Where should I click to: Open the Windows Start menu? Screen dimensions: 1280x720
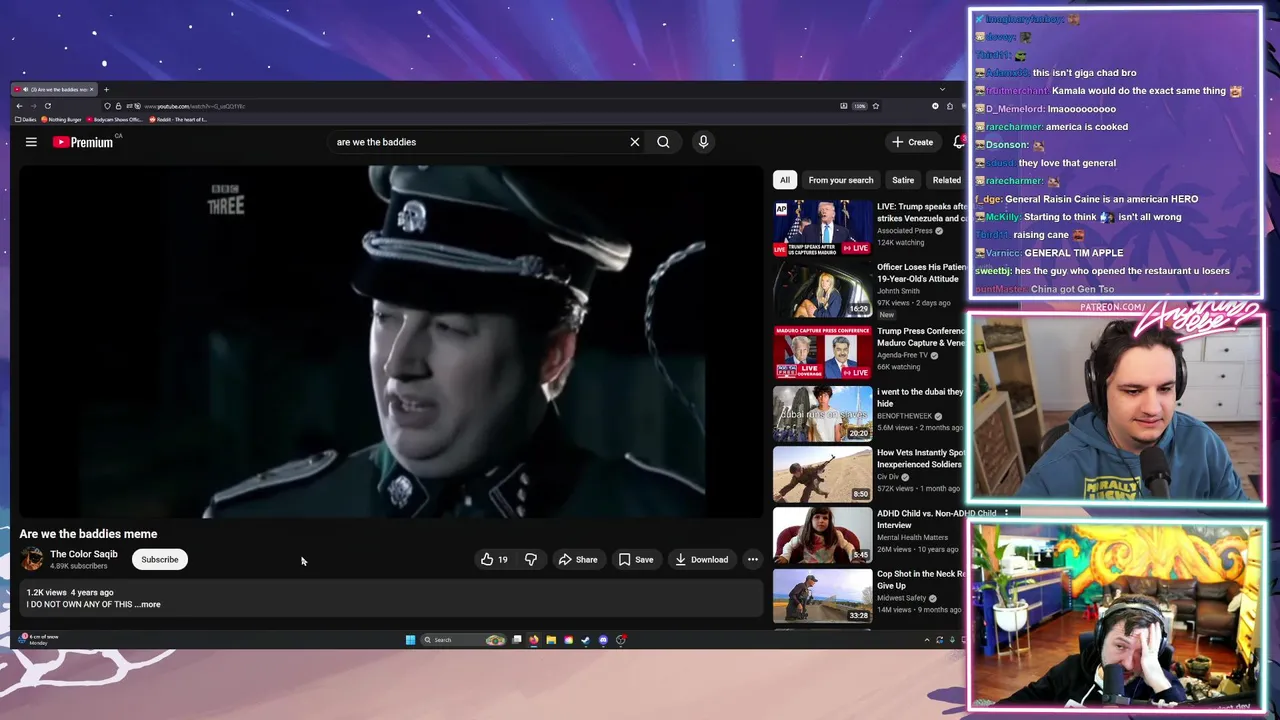point(410,640)
